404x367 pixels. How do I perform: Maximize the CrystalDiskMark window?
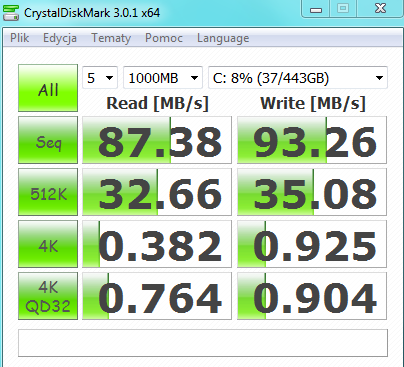tap(343, 9)
